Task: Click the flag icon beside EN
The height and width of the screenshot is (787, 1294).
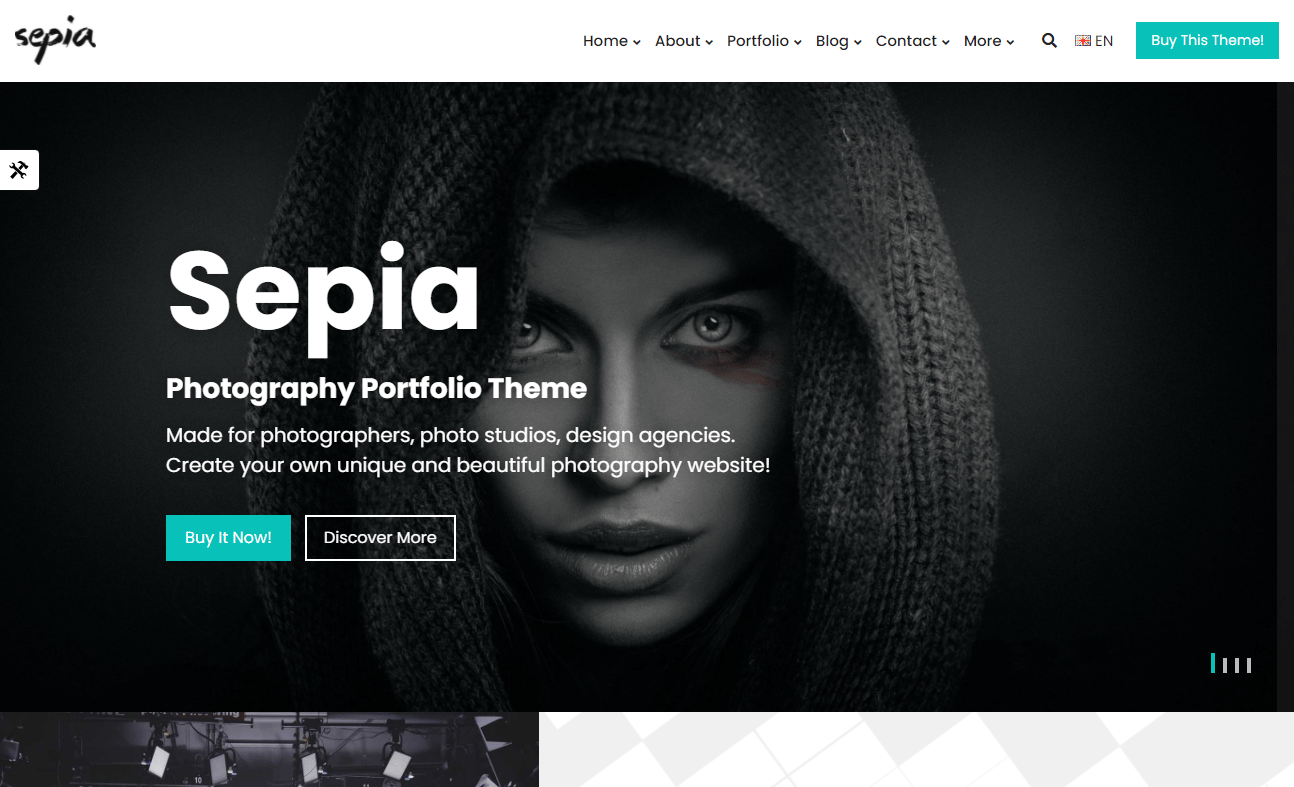Action: (1083, 41)
